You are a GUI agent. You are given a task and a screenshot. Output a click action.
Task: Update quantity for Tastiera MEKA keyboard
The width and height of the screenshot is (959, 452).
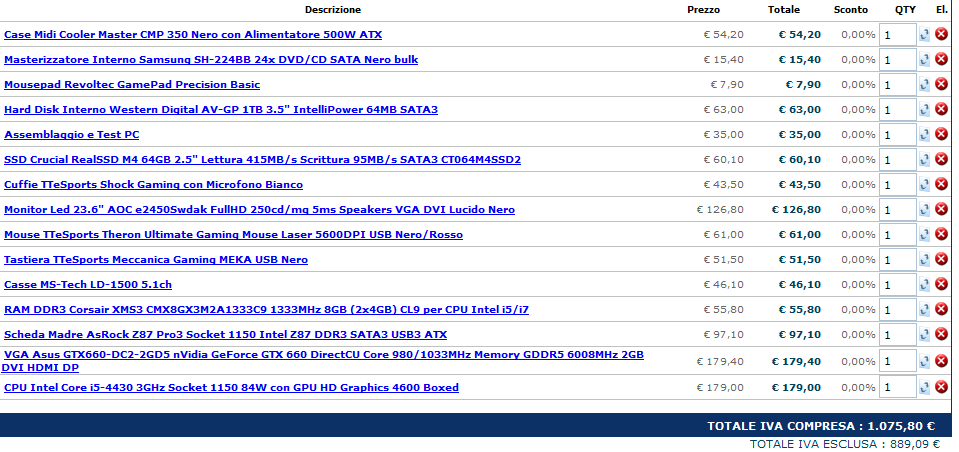[924, 261]
